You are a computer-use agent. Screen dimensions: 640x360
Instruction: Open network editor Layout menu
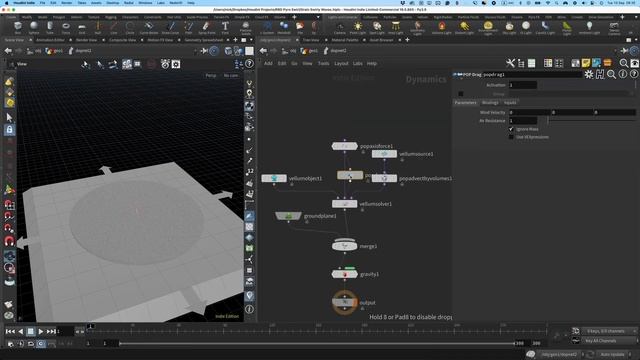[341, 63]
